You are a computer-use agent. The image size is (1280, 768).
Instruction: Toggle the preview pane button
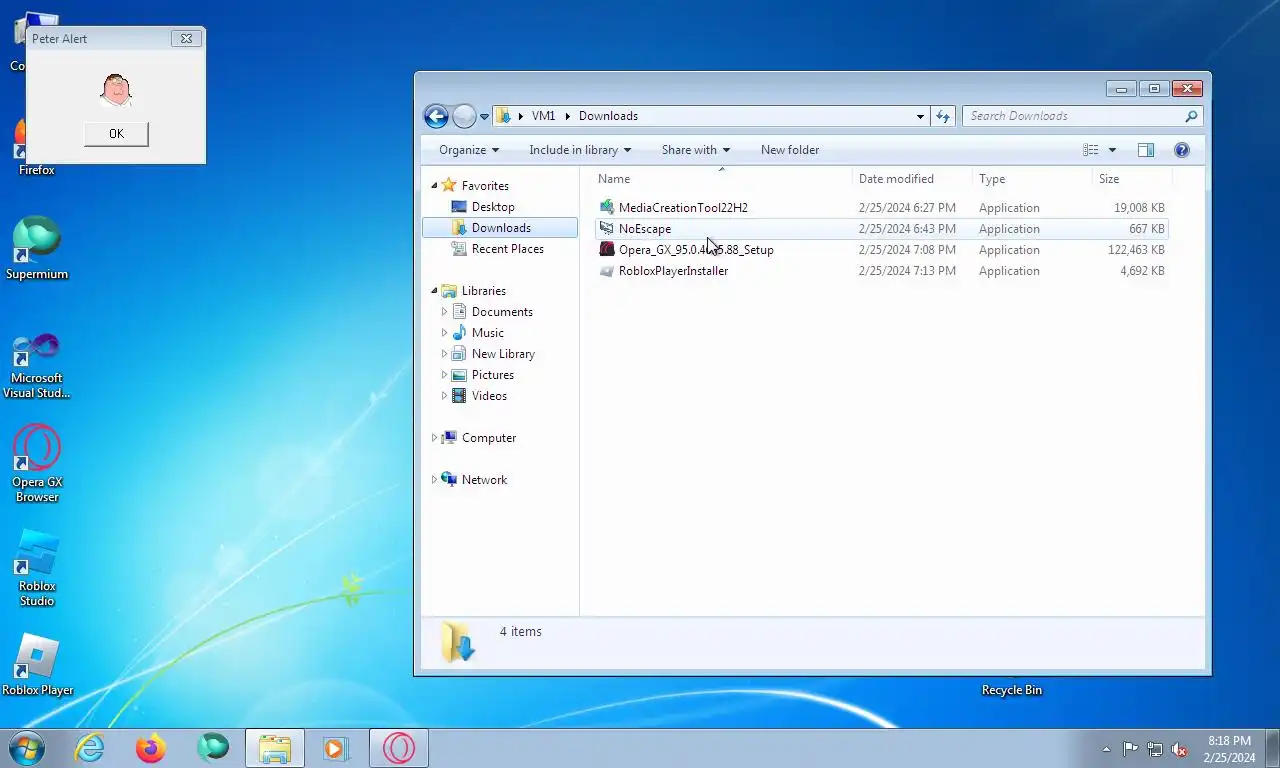(x=1146, y=150)
